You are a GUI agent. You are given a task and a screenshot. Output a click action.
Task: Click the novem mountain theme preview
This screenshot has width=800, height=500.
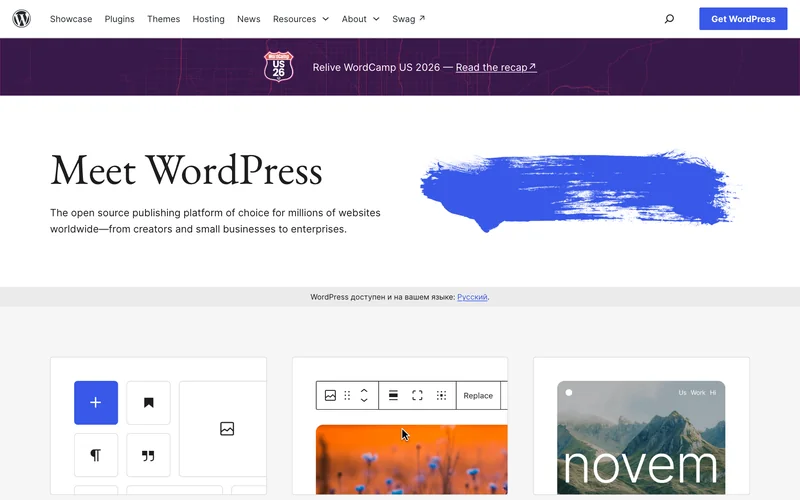click(641, 437)
